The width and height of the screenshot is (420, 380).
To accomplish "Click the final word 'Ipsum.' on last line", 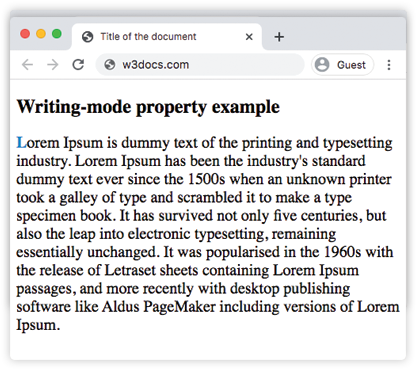I will (x=38, y=325).
